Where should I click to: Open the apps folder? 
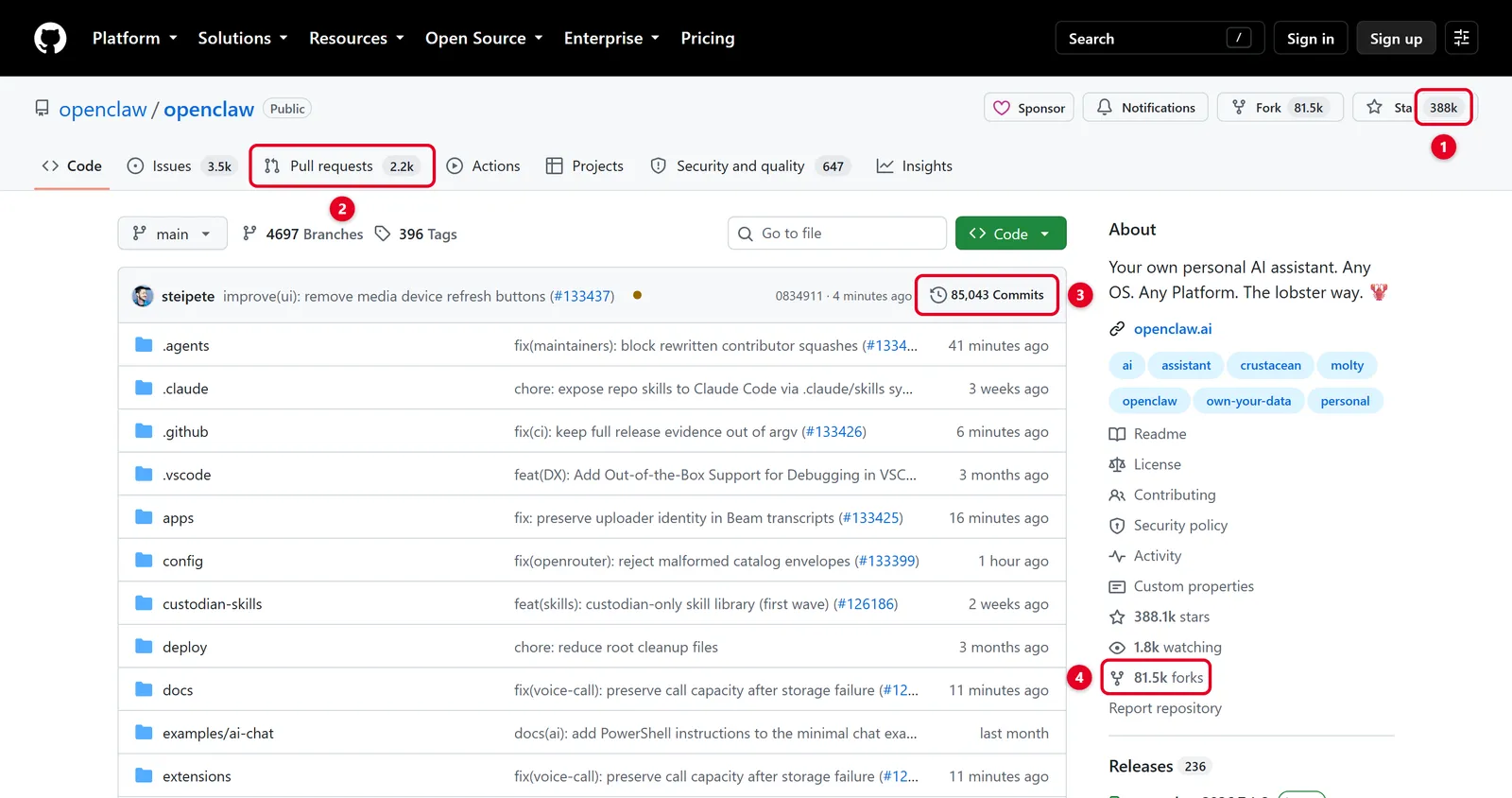pos(178,518)
